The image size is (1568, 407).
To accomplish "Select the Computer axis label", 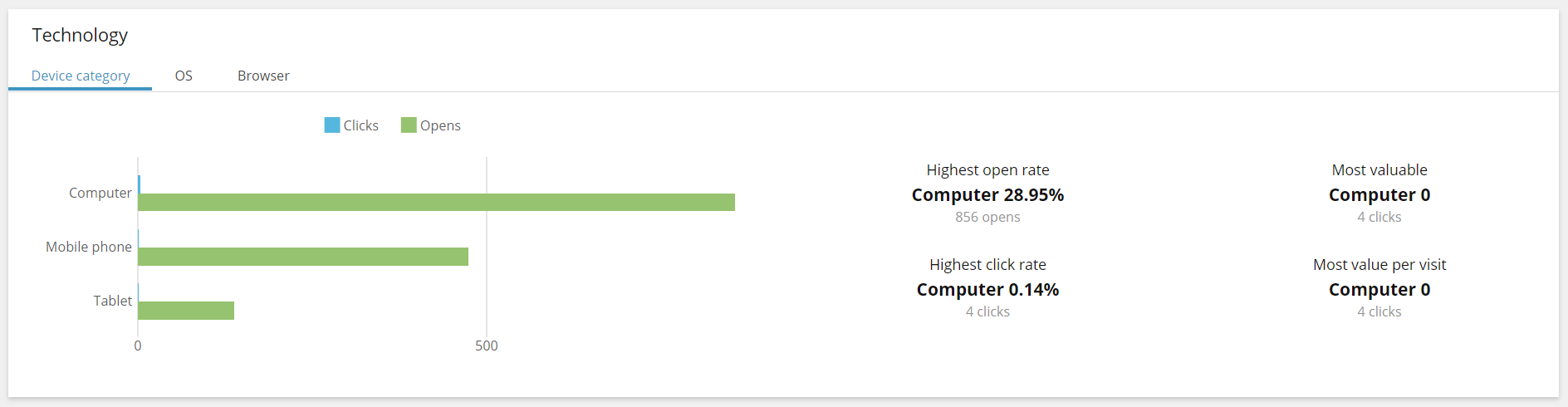I will coord(100,193).
